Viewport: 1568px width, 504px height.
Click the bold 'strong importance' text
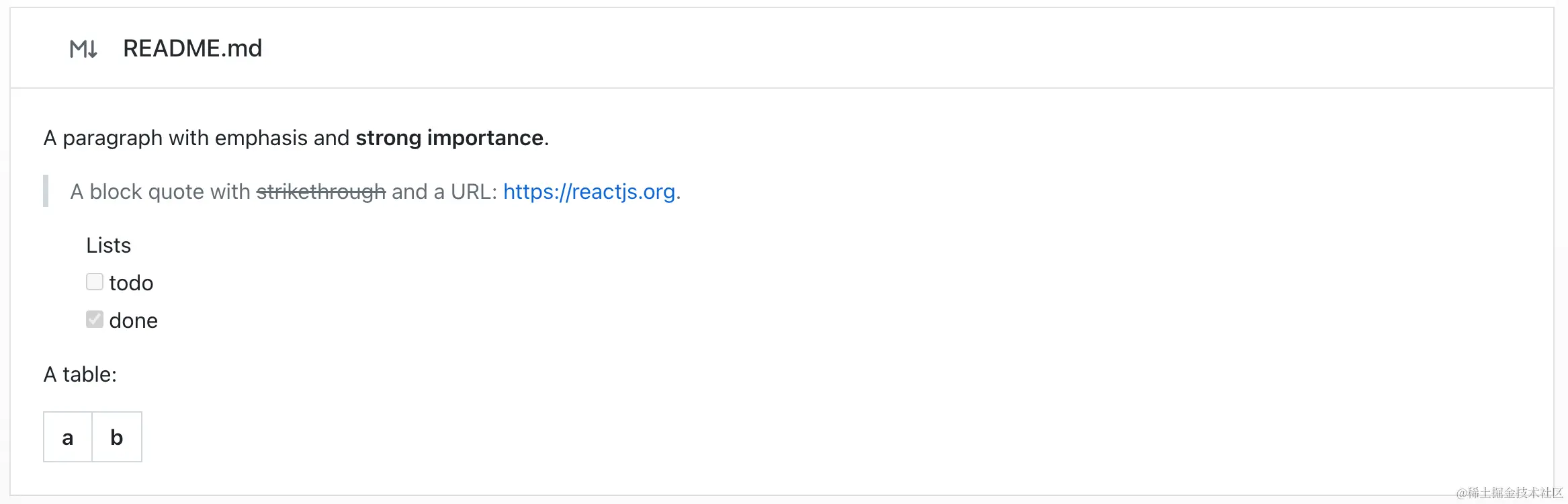(x=449, y=138)
